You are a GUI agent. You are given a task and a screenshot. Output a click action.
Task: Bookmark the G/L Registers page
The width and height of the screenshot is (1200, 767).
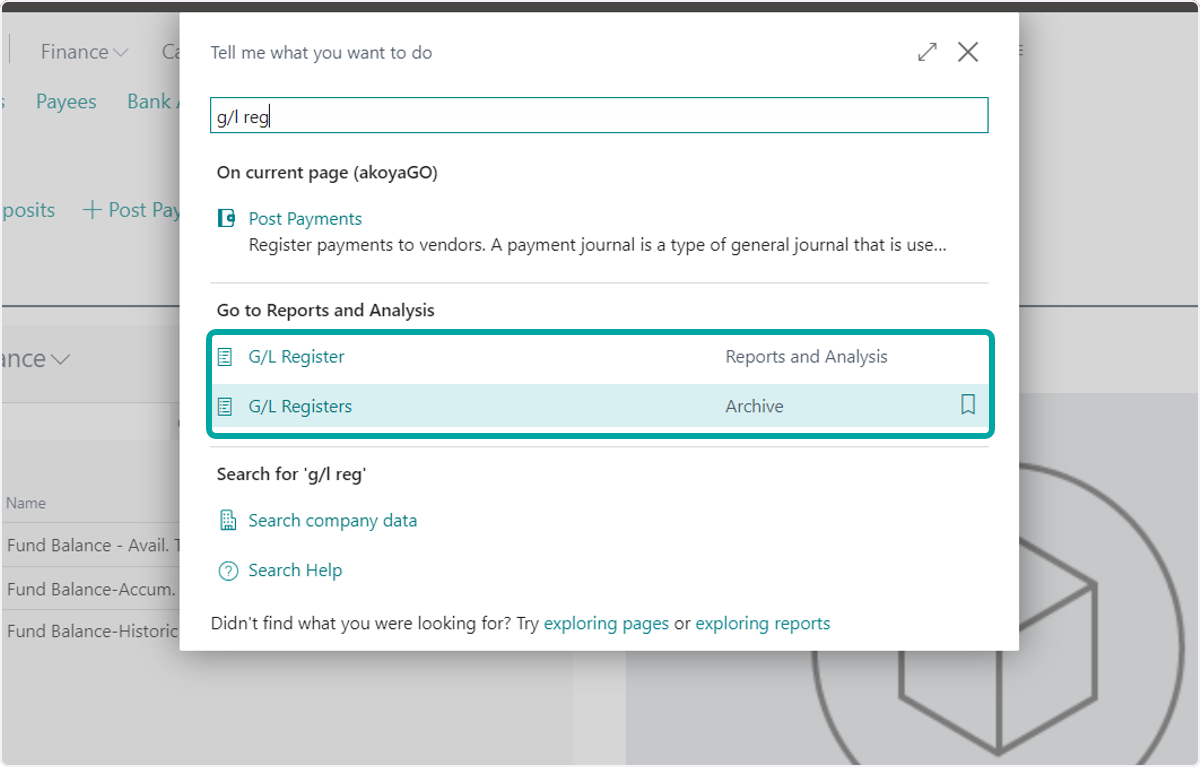click(967, 405)
